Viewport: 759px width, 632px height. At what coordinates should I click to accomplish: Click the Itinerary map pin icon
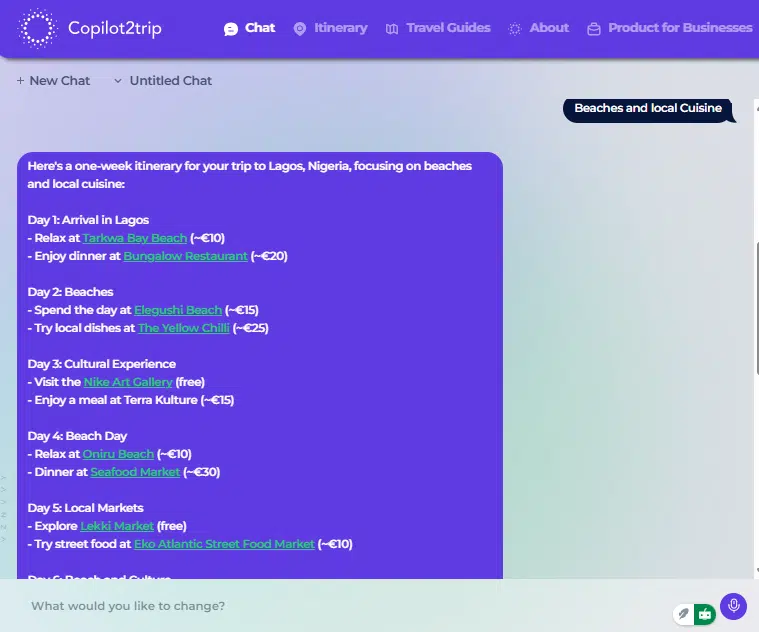tap(300, 29)
